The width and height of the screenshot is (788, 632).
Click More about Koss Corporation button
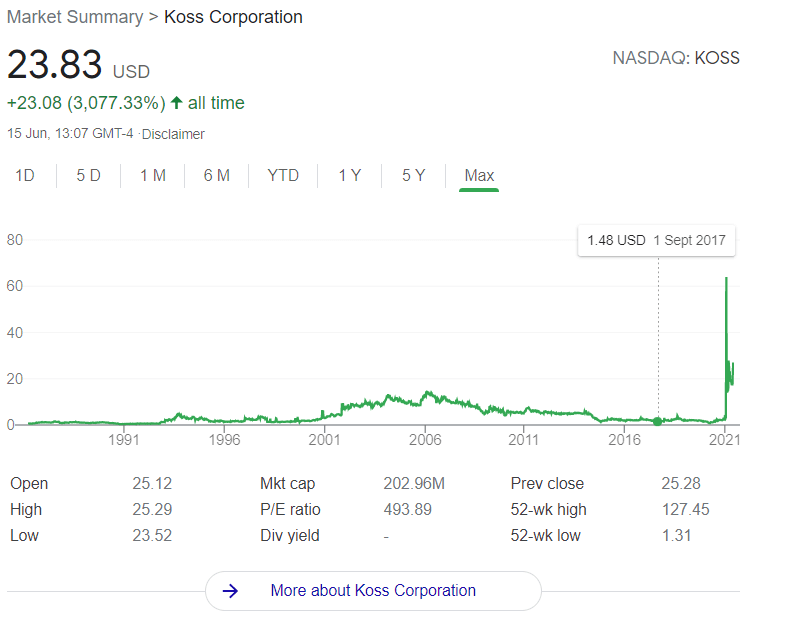373,591
